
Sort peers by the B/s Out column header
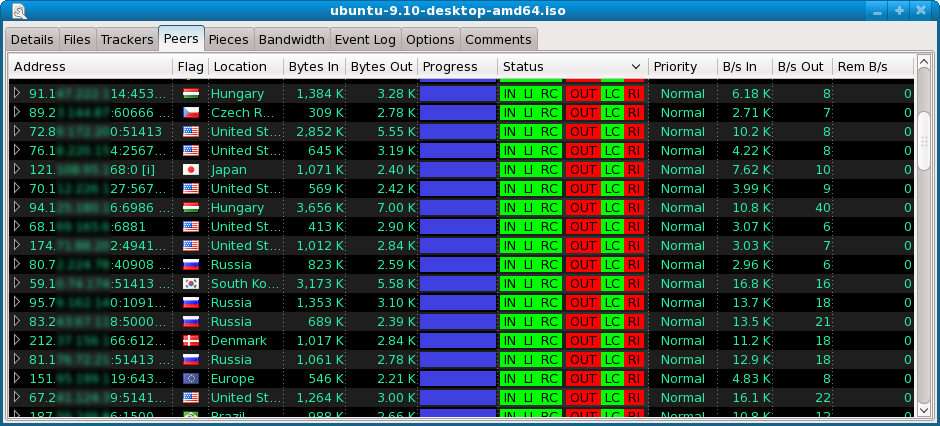click(800, 67)
